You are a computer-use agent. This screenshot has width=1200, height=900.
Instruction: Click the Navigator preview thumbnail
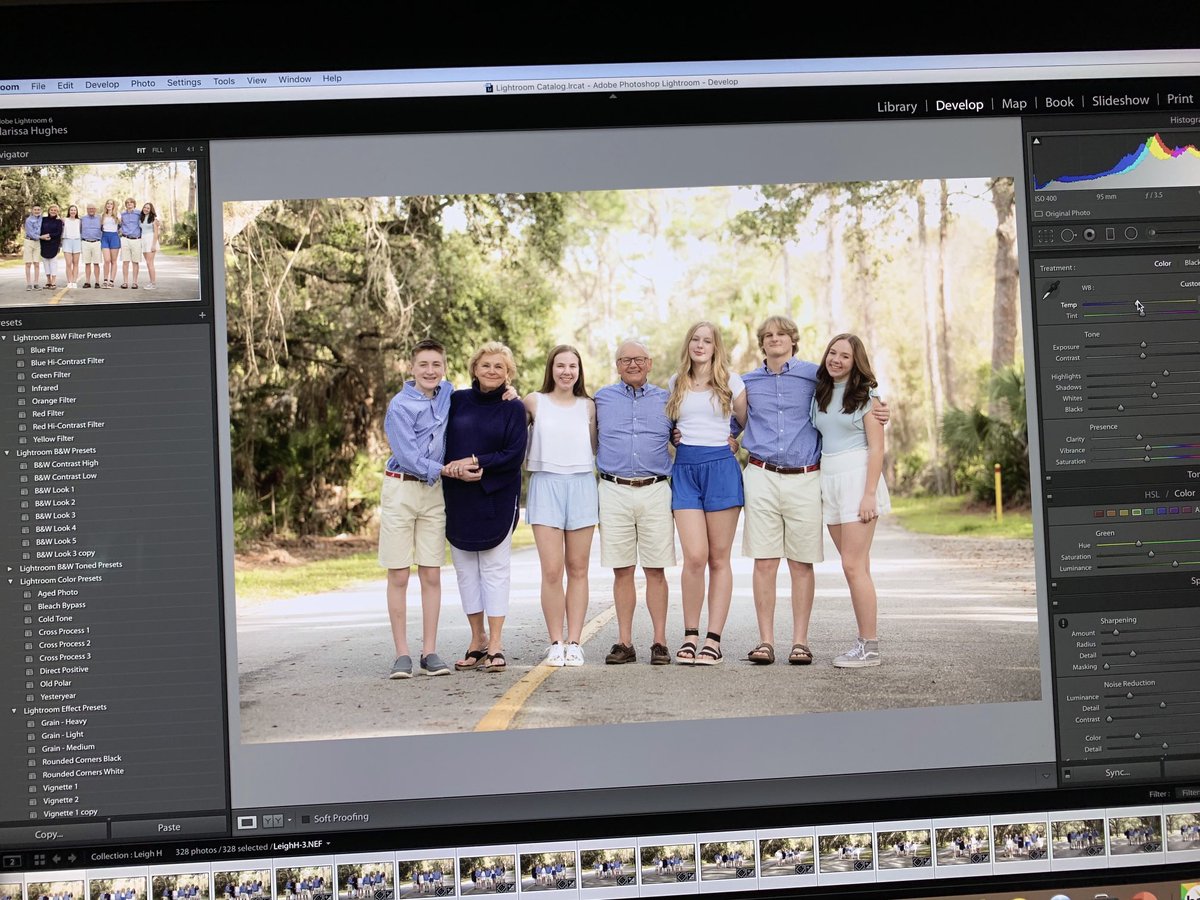click(x=99, y=232)
